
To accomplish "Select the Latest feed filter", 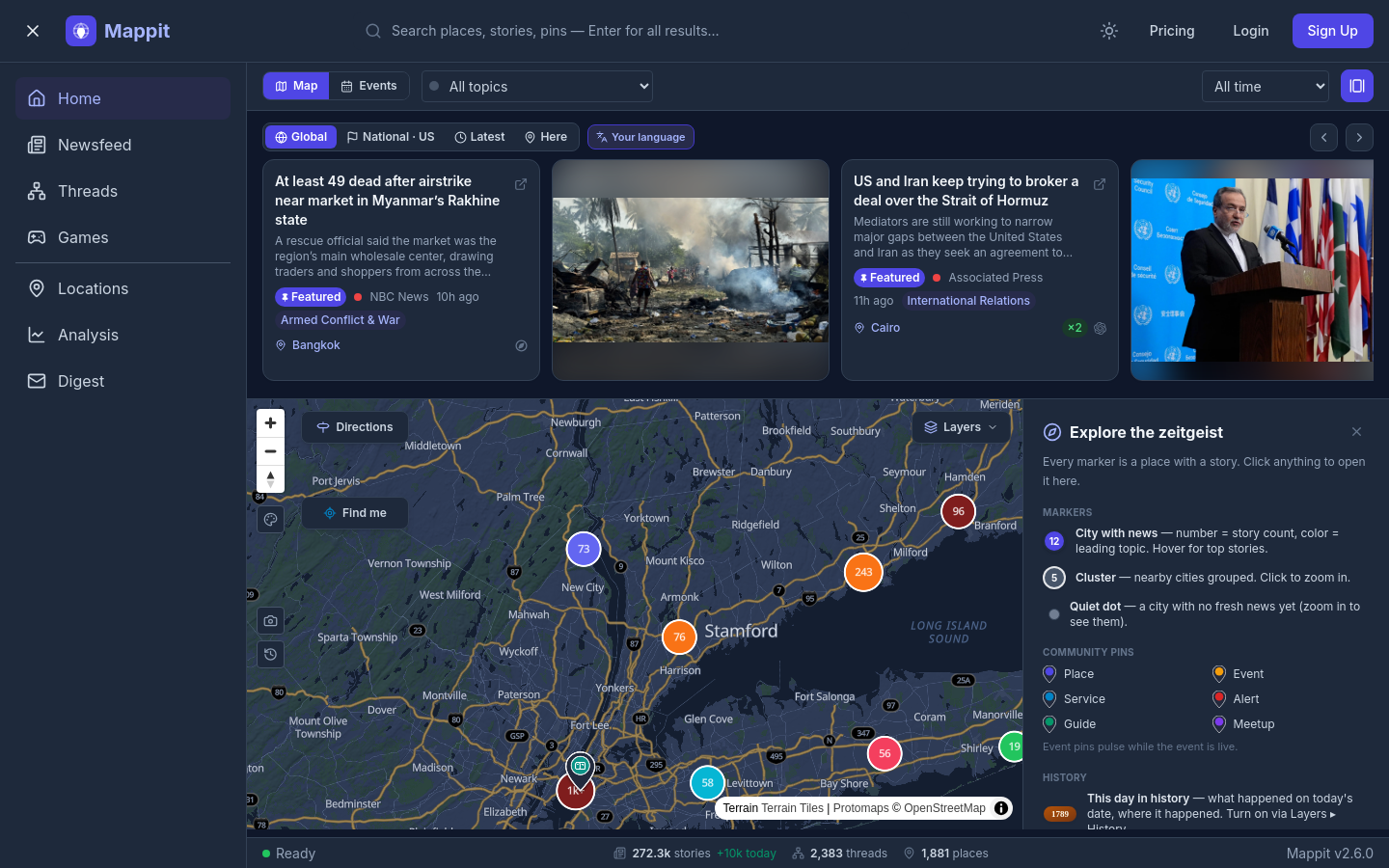I will pyautogui.click(x=479, y=137).
